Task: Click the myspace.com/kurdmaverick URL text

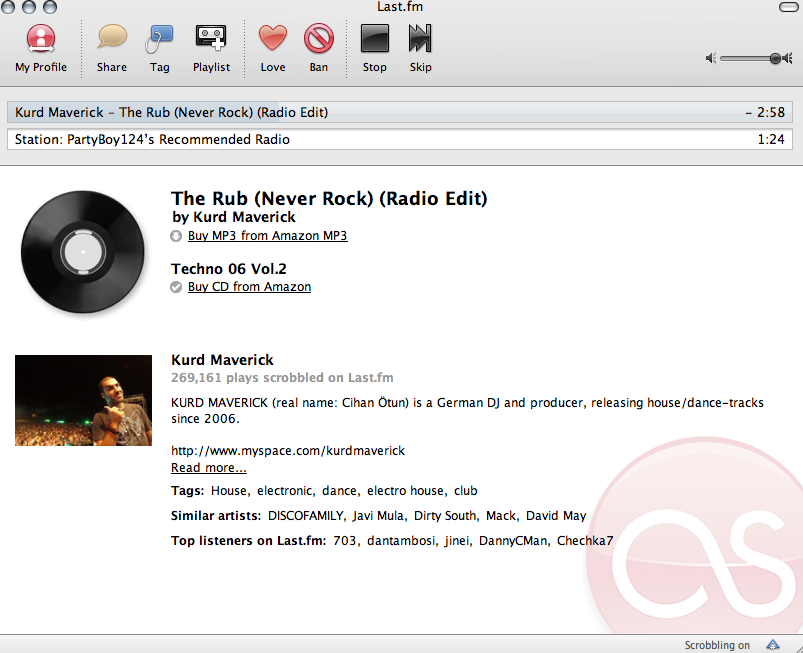Action: 288,451
